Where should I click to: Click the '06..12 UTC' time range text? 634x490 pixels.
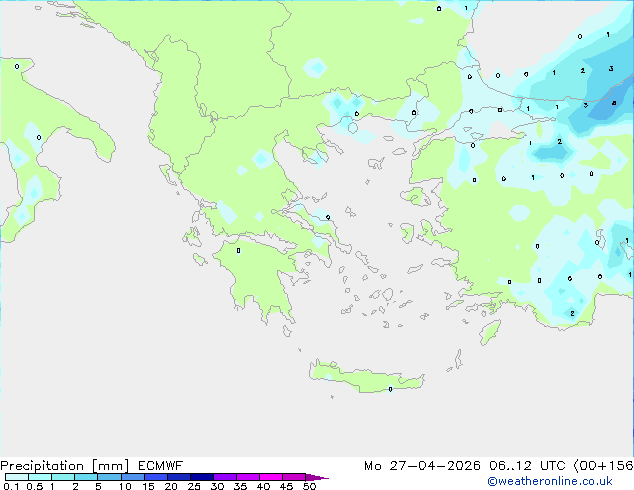click(527, 466)
